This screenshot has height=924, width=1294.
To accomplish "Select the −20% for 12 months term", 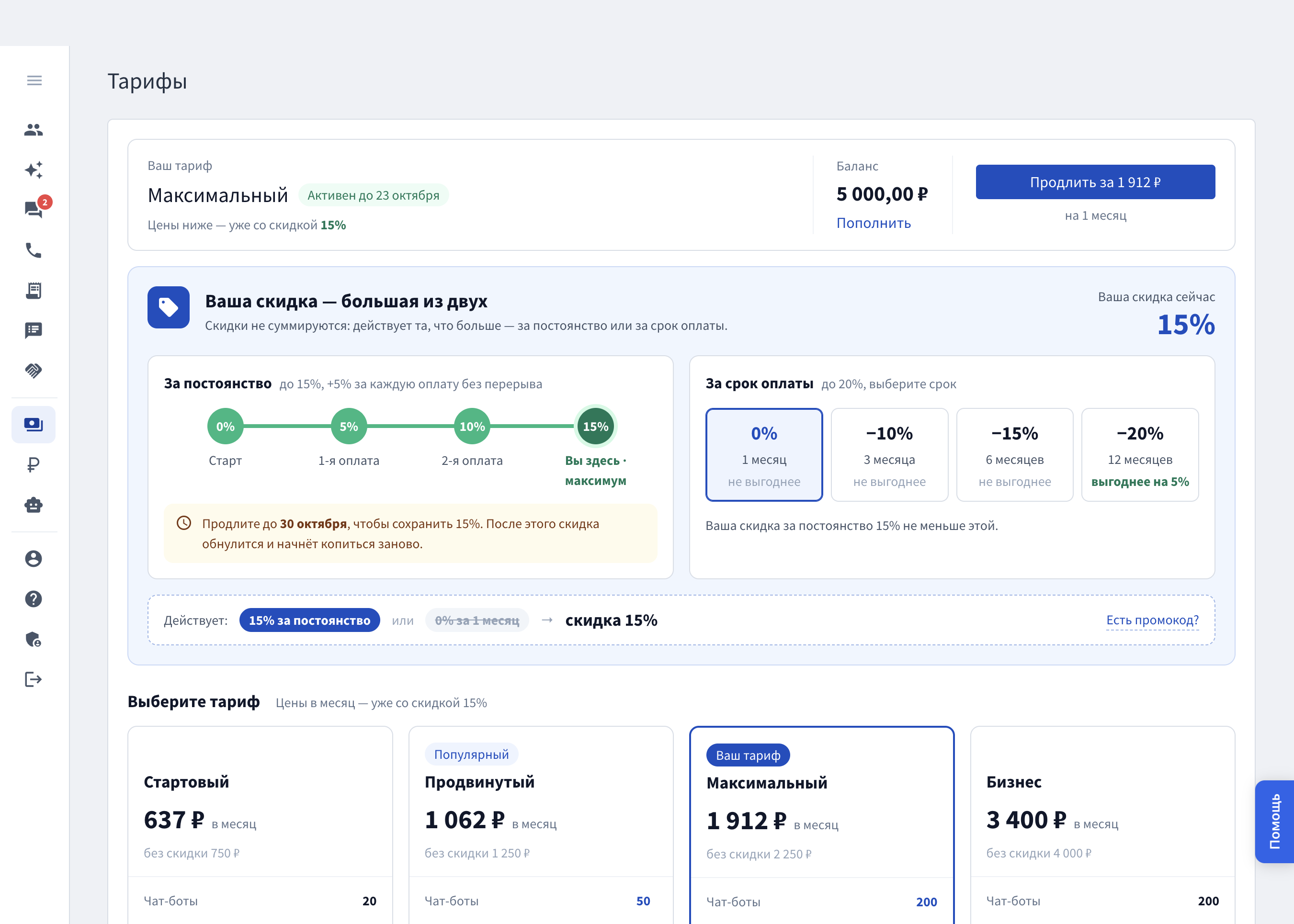I will pyautogui.click(x=1140, y=455).
